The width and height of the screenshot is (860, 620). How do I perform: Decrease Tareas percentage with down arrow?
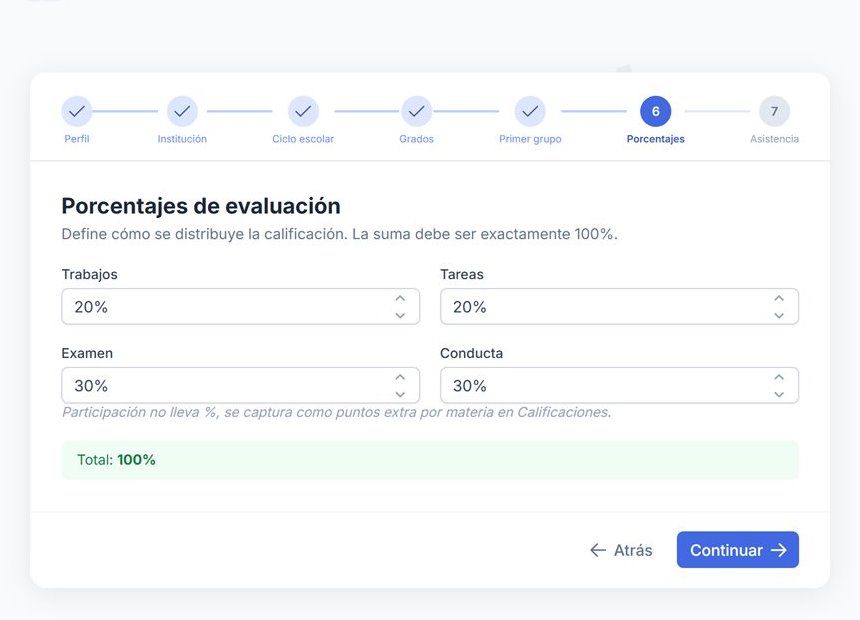point(779,315)
